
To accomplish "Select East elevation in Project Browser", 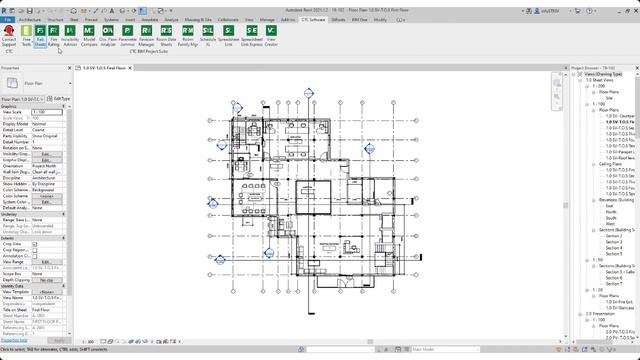I will tap(609, 206).
